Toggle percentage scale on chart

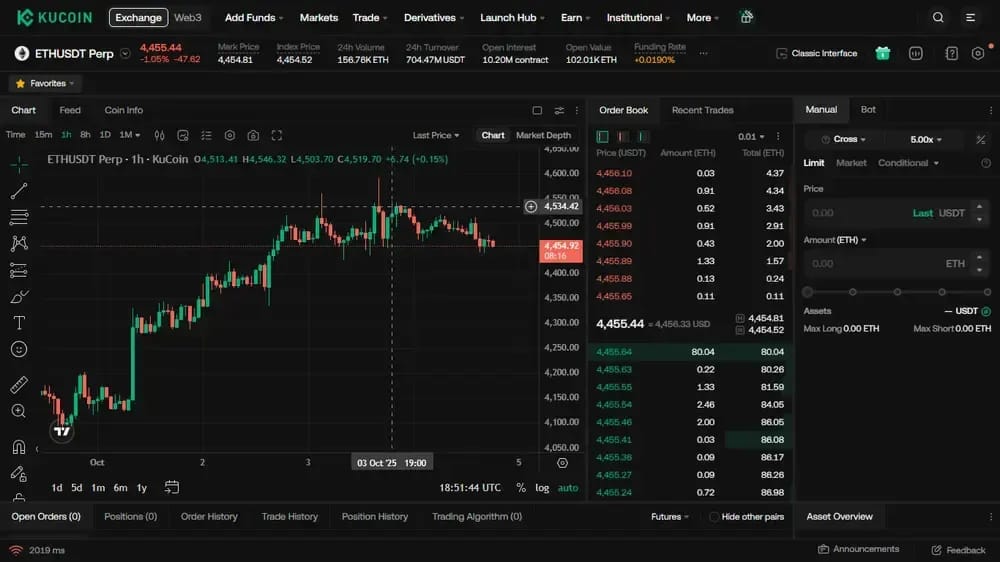click(x=521, y=487)
